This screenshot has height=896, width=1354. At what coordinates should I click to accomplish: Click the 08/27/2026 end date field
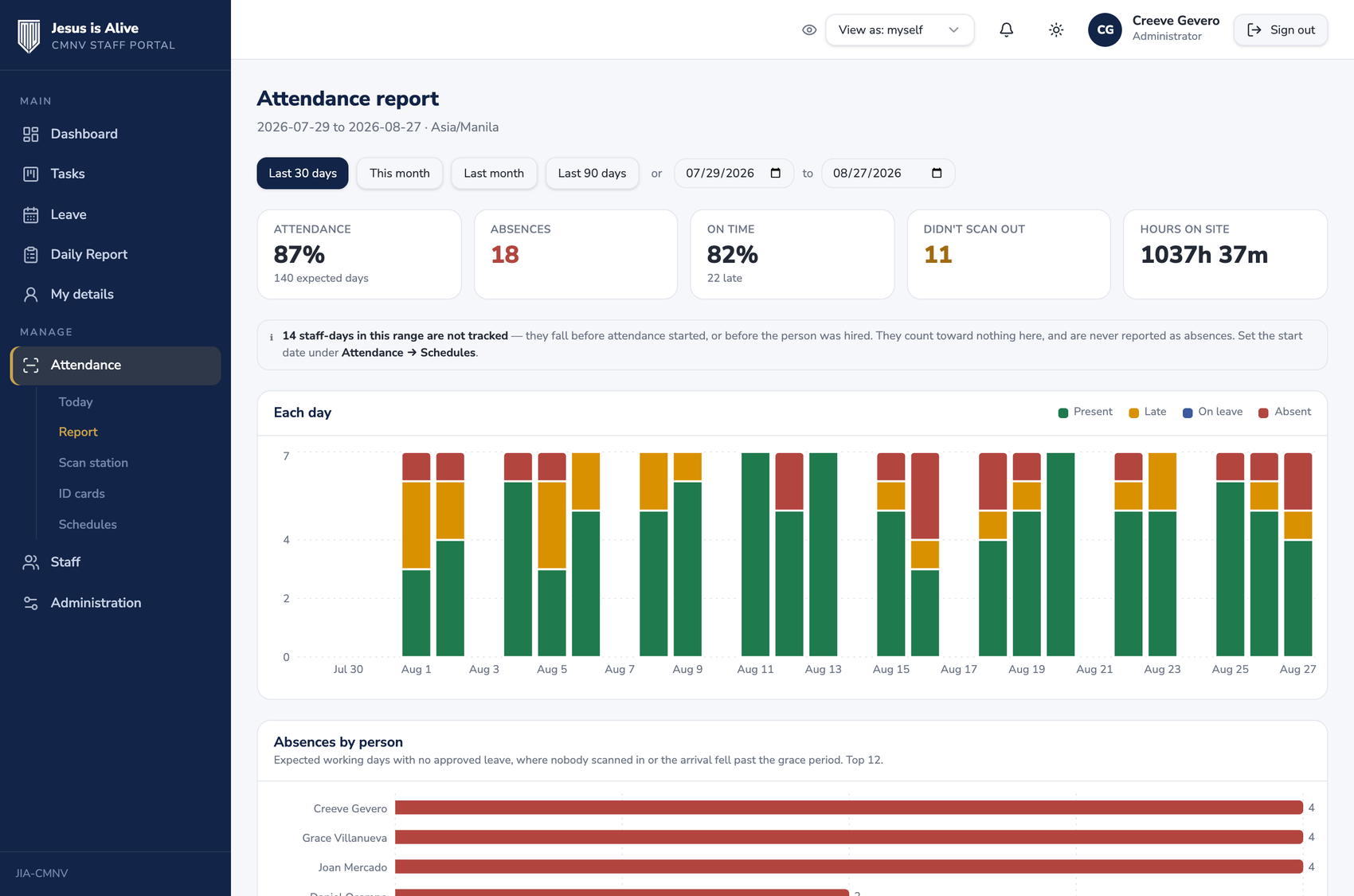click(888, 174)
